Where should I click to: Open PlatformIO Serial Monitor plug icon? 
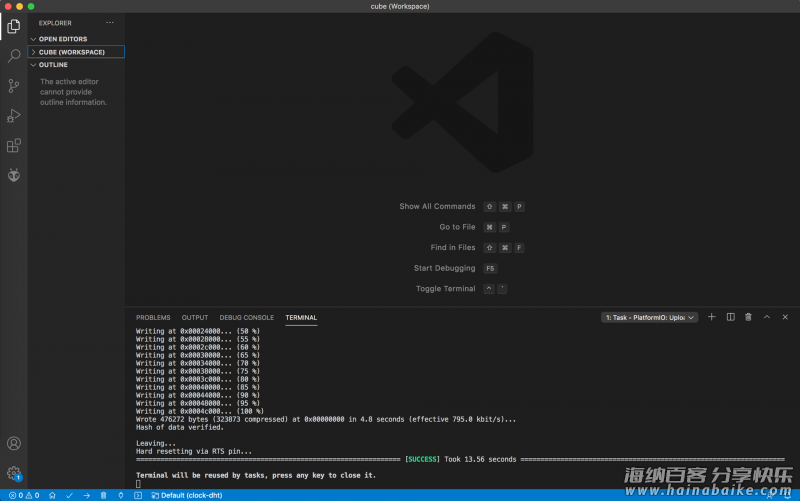pos(120,495)
